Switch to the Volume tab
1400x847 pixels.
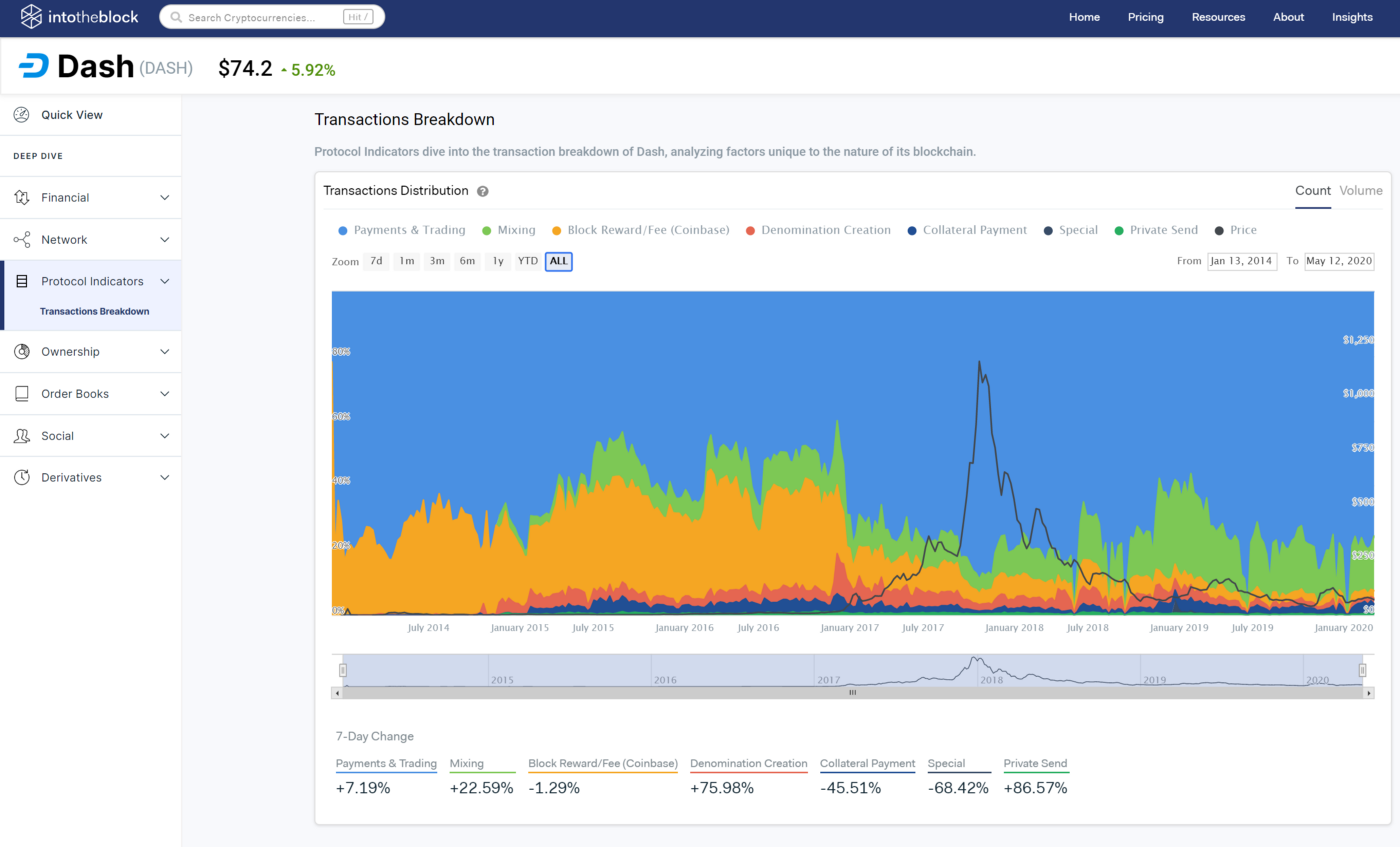(x=1361, y=191)
